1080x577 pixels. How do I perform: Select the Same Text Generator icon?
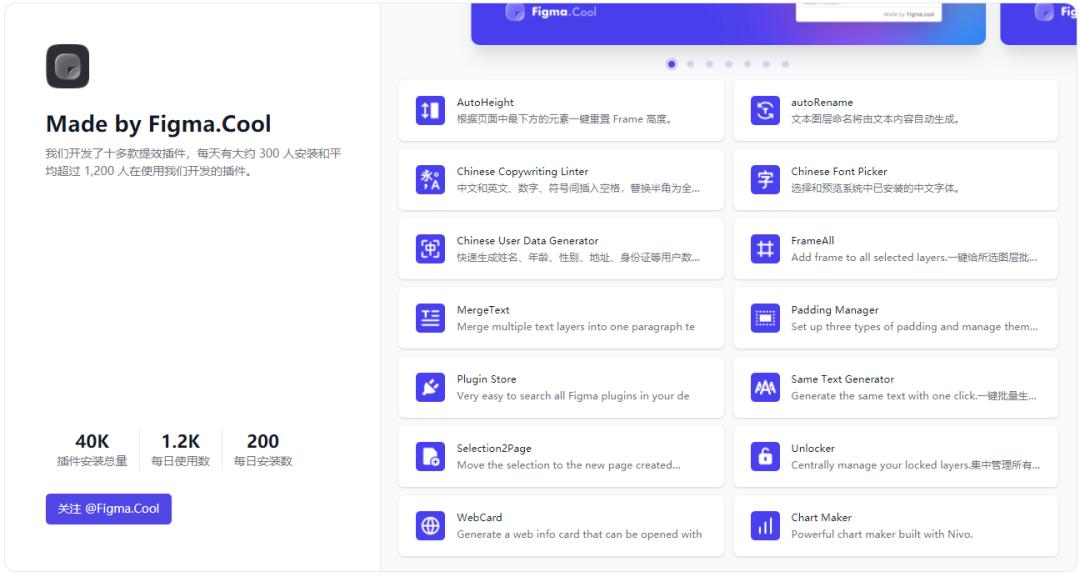(x=765, y=387)
